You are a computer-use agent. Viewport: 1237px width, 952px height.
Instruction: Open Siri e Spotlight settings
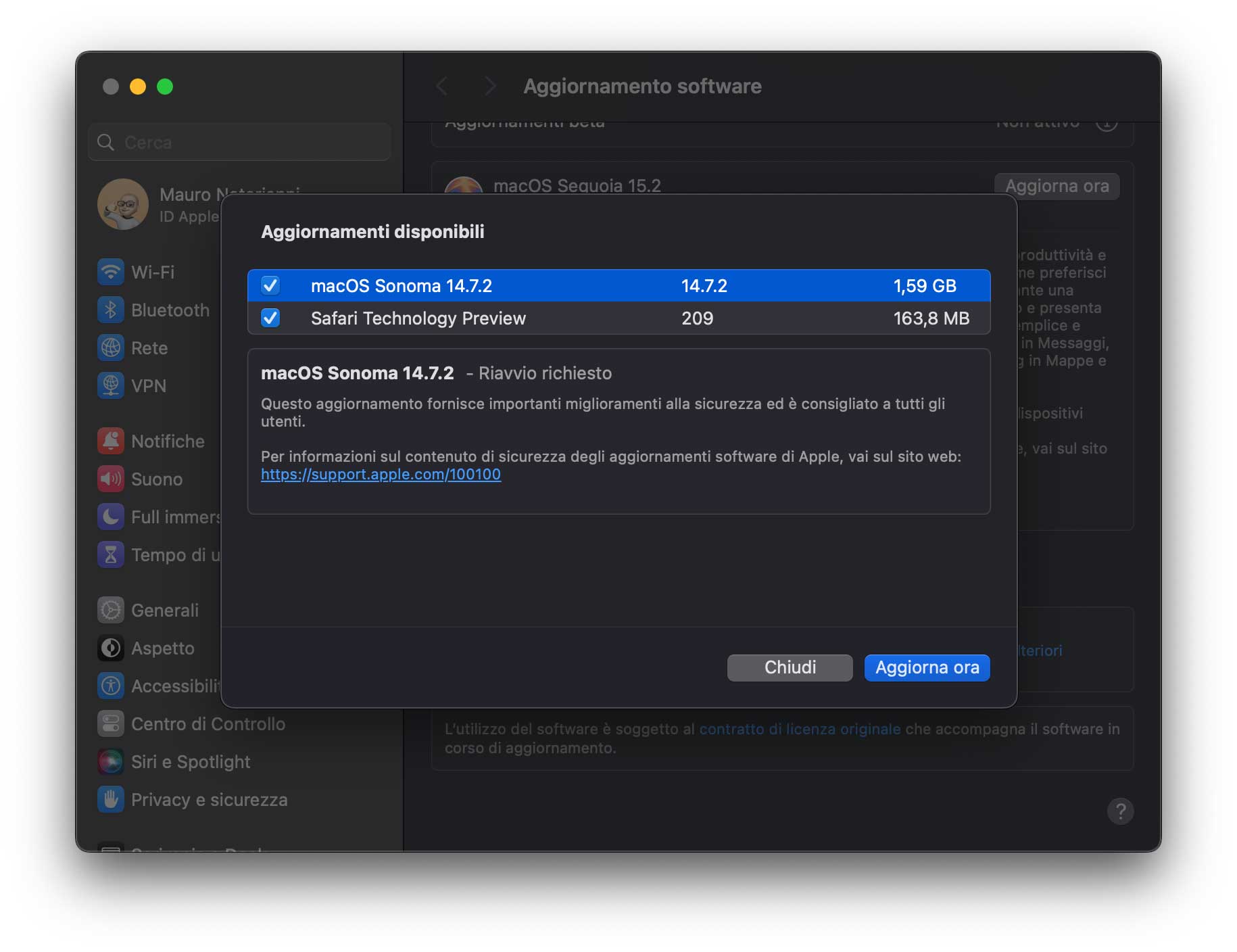click(x=189, y=761)
